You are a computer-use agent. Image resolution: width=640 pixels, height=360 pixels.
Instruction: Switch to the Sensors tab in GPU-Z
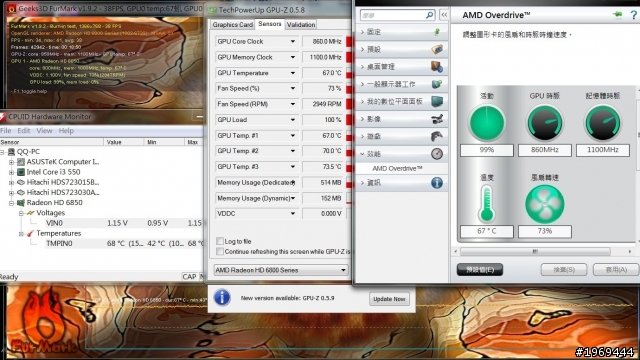pyautogui.click(x=270, y=24)
